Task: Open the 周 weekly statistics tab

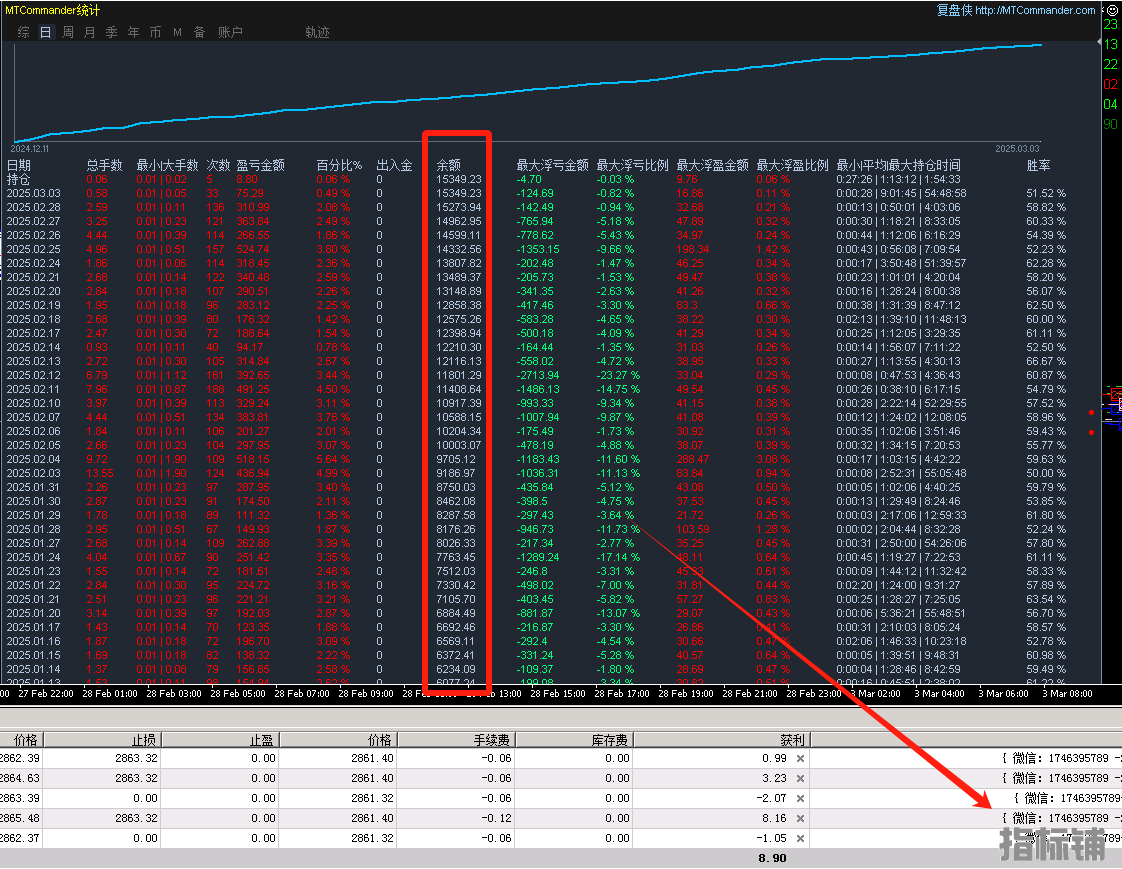Action: click(67, 32)
